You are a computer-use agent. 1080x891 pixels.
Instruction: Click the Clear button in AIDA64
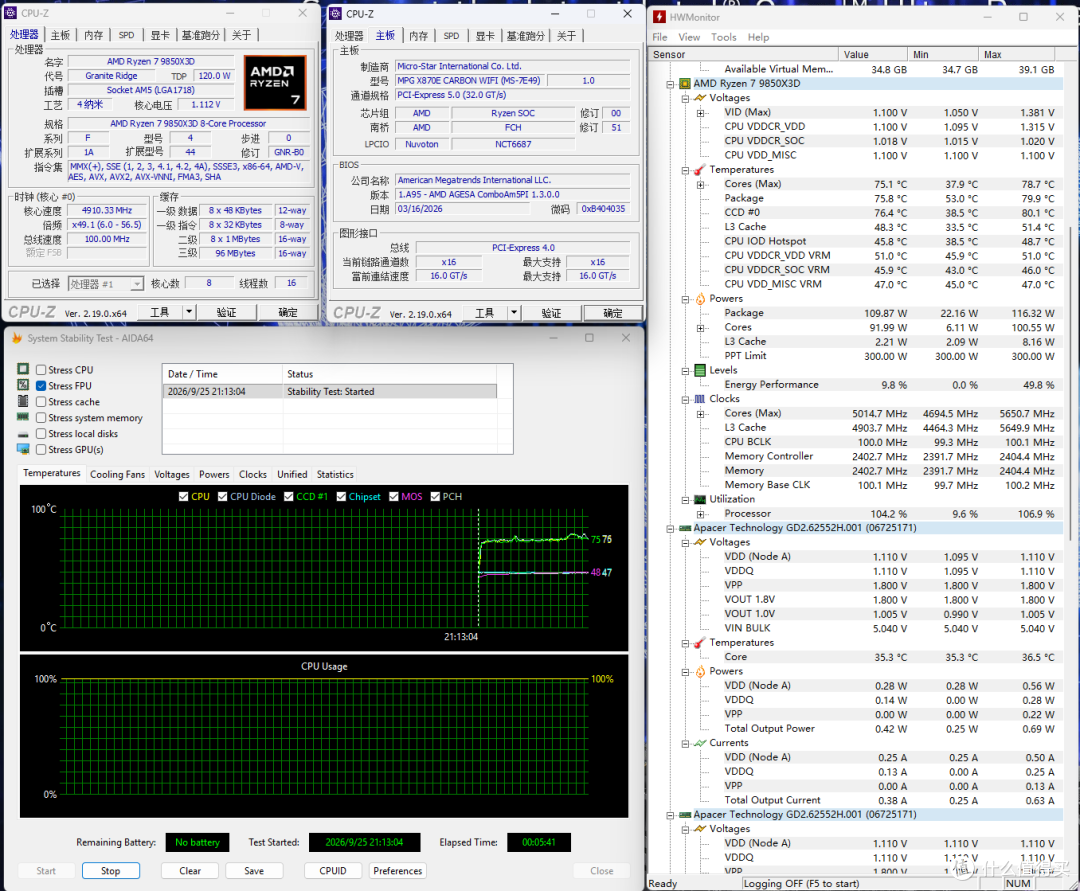(x=190, y=870)
